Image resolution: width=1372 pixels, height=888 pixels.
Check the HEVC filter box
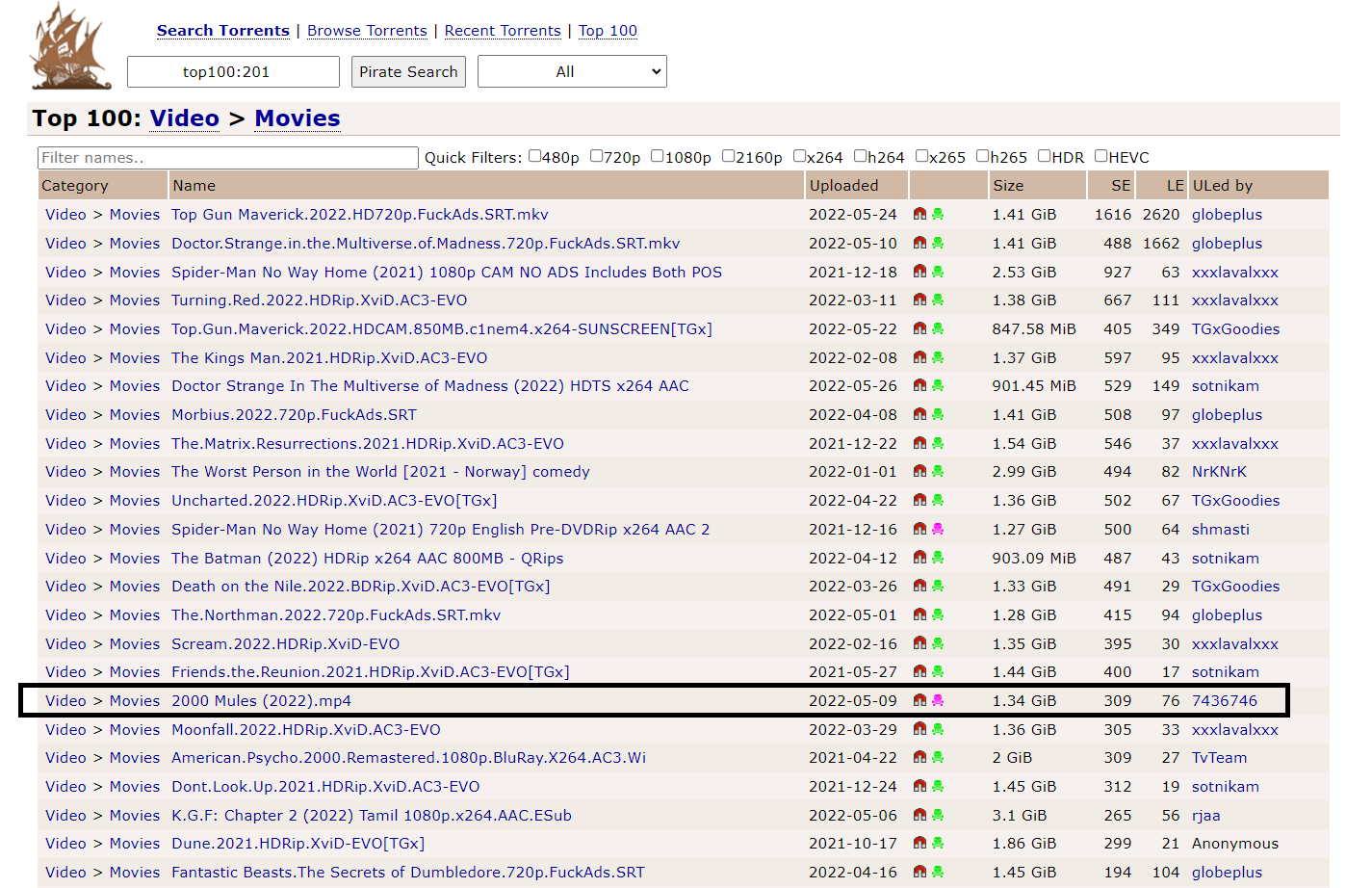pyautogui.click(x=1100, y=156)
